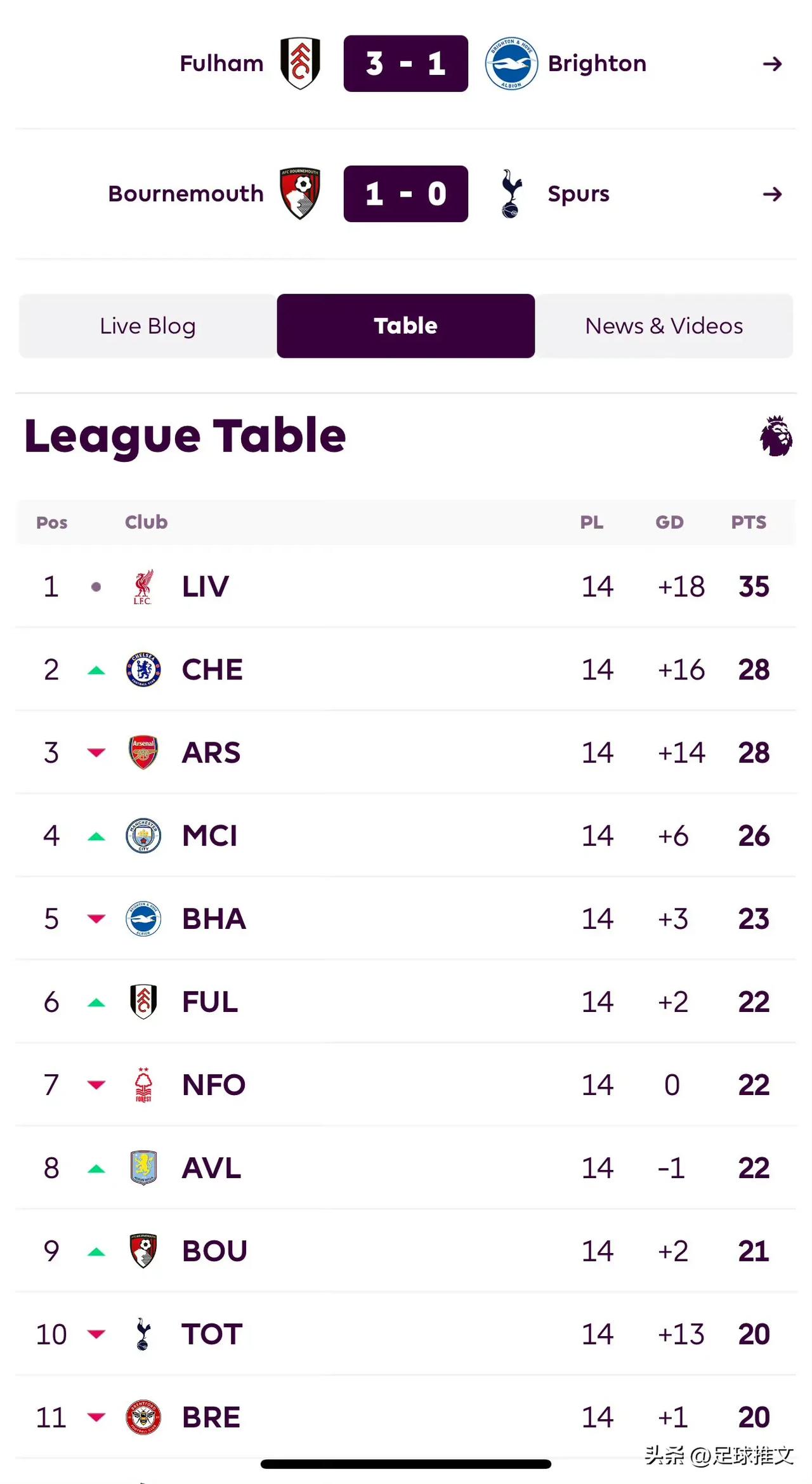Image resolution: width=812 pixels, height=1484 pixels.
Task: Open the 3 - 1 score box
Action: tap(406, 63)
